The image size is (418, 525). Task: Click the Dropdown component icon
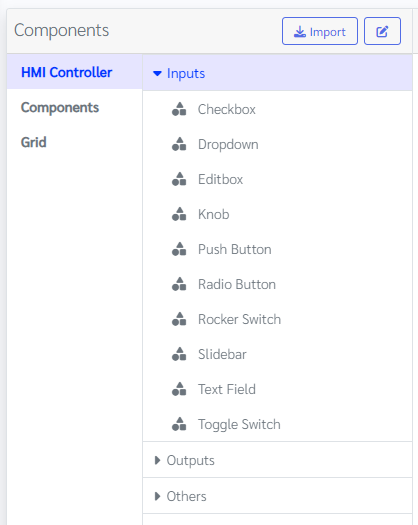point(179,144)
